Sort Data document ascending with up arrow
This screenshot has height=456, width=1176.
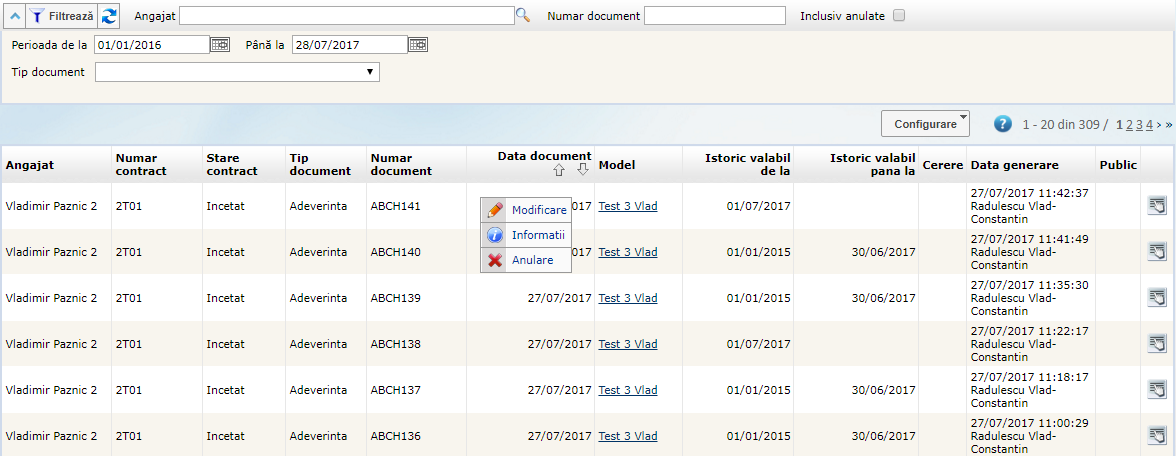tap(559, 171)
